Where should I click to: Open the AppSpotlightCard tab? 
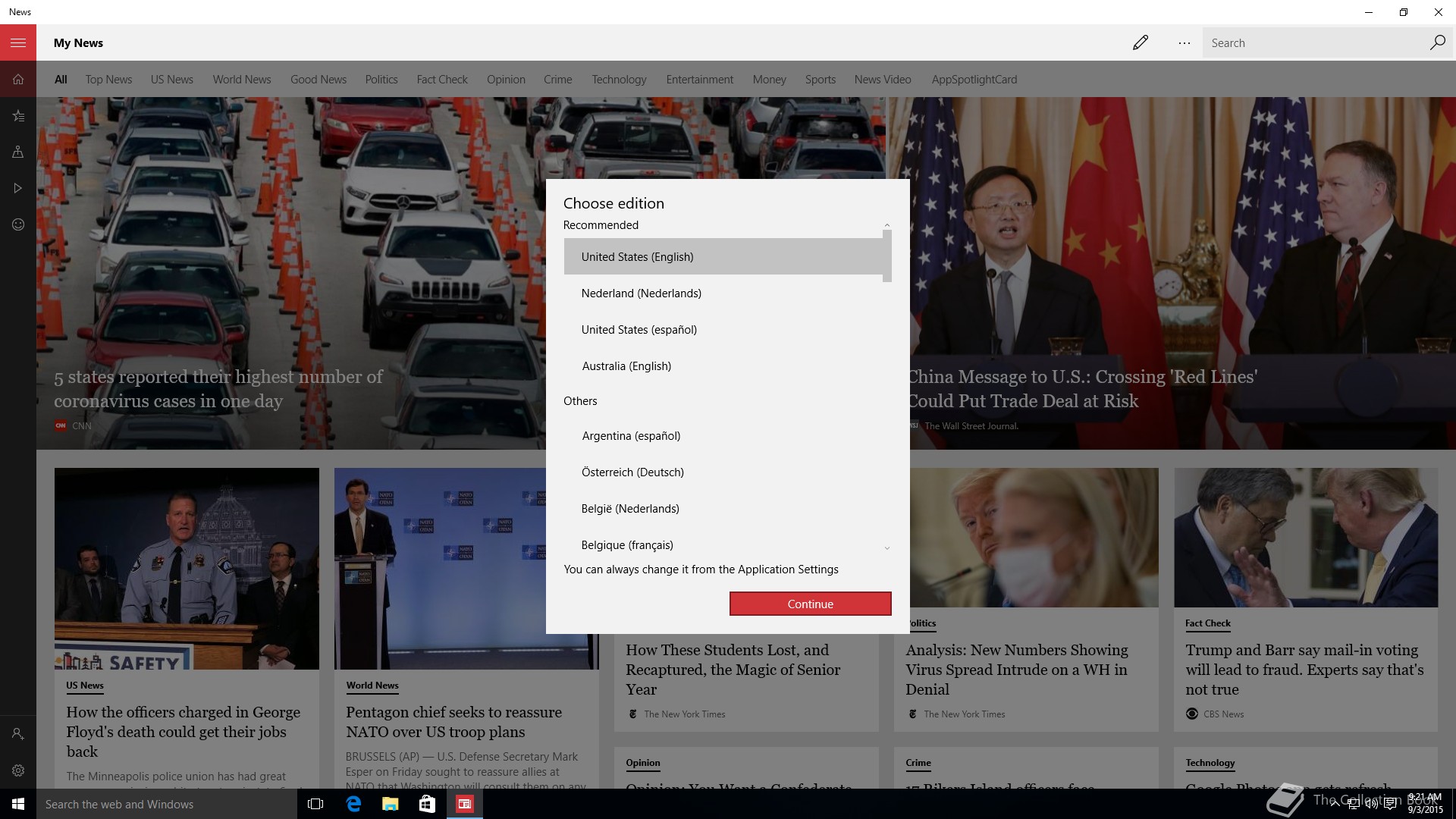click(974, 80)
